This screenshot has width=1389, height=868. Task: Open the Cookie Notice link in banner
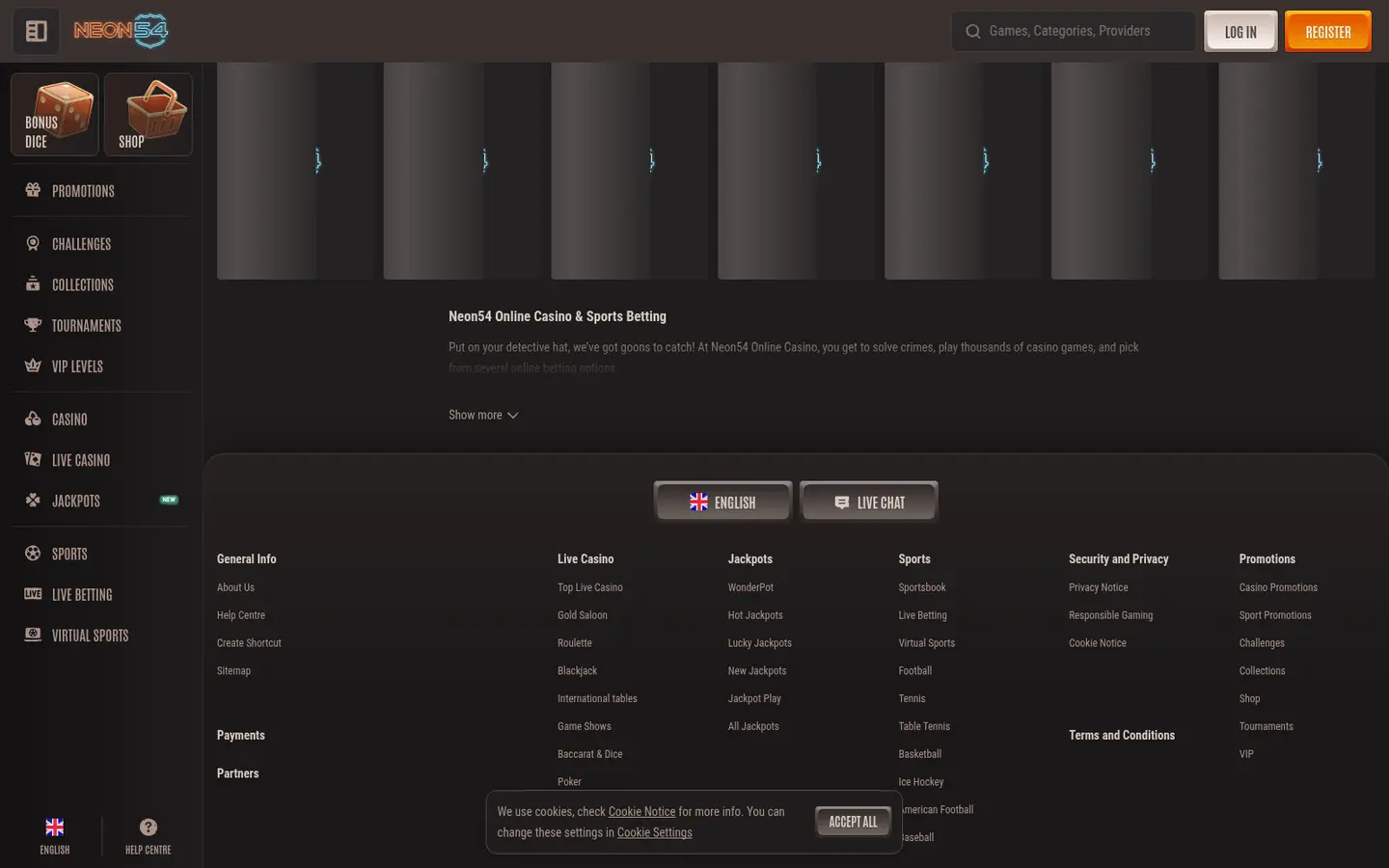(641, 812)
